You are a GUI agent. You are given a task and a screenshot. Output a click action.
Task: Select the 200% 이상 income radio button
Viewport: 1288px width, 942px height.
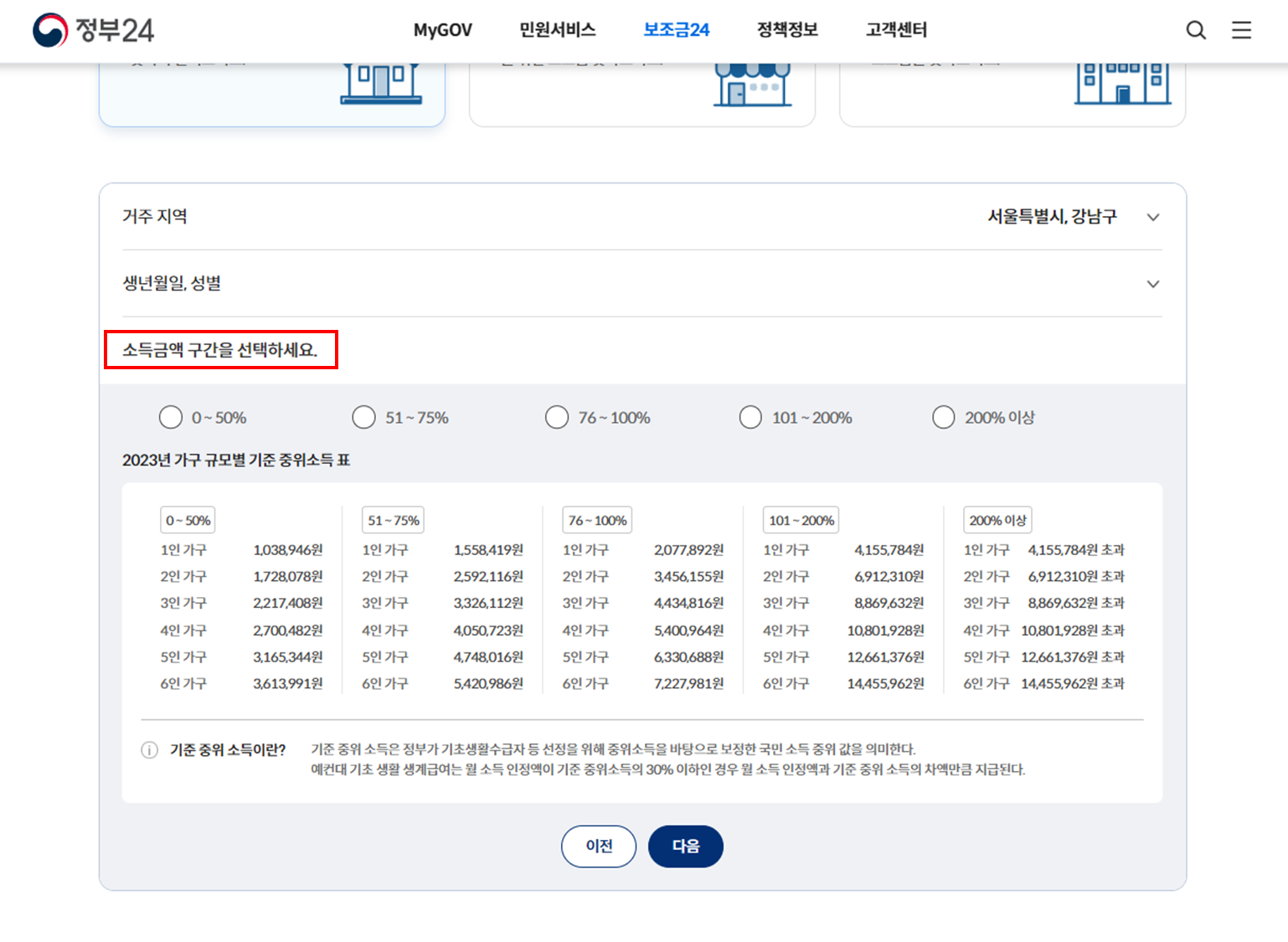click(943, 416)
